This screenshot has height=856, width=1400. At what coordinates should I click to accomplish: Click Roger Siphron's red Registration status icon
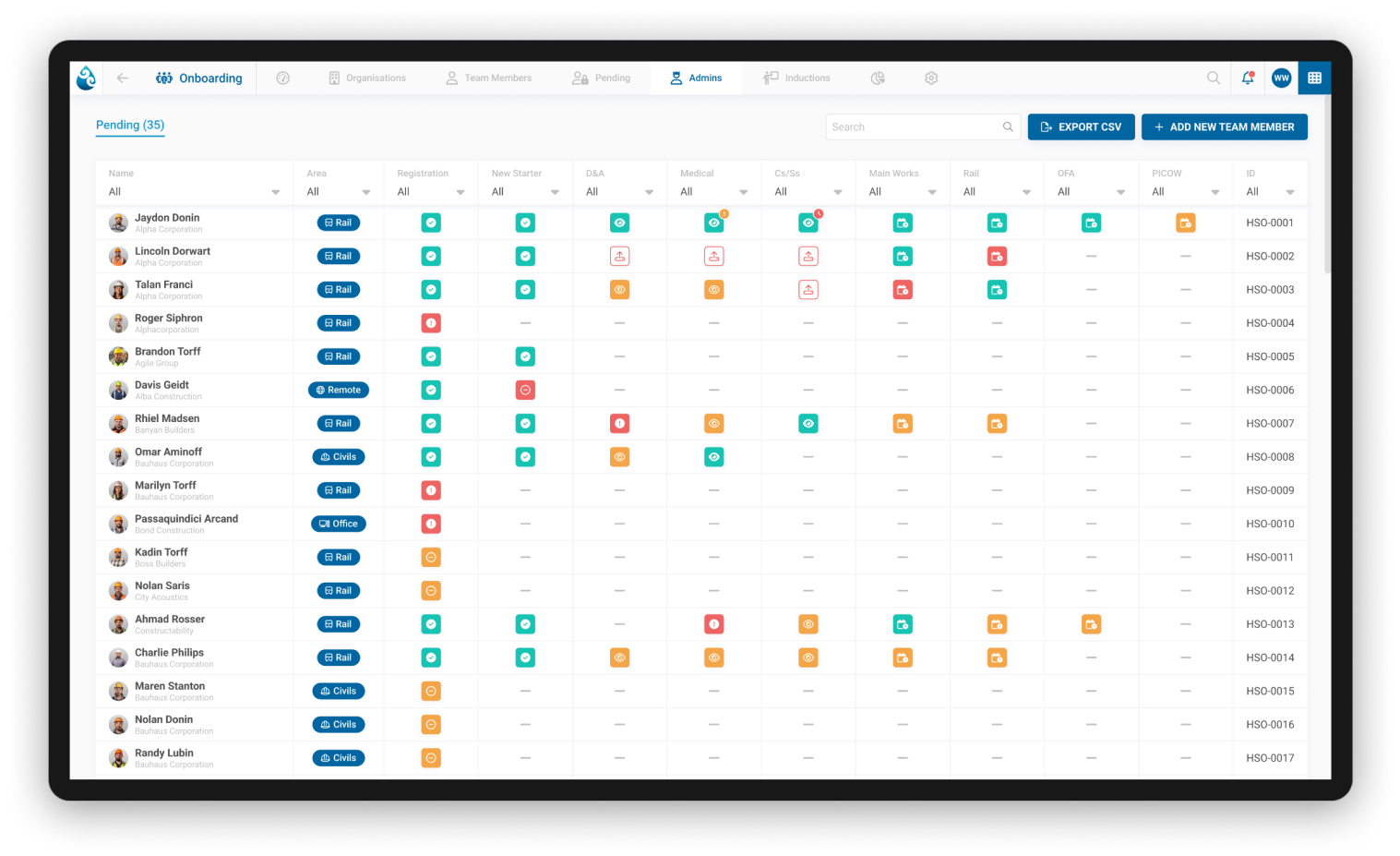pos(430,322)
